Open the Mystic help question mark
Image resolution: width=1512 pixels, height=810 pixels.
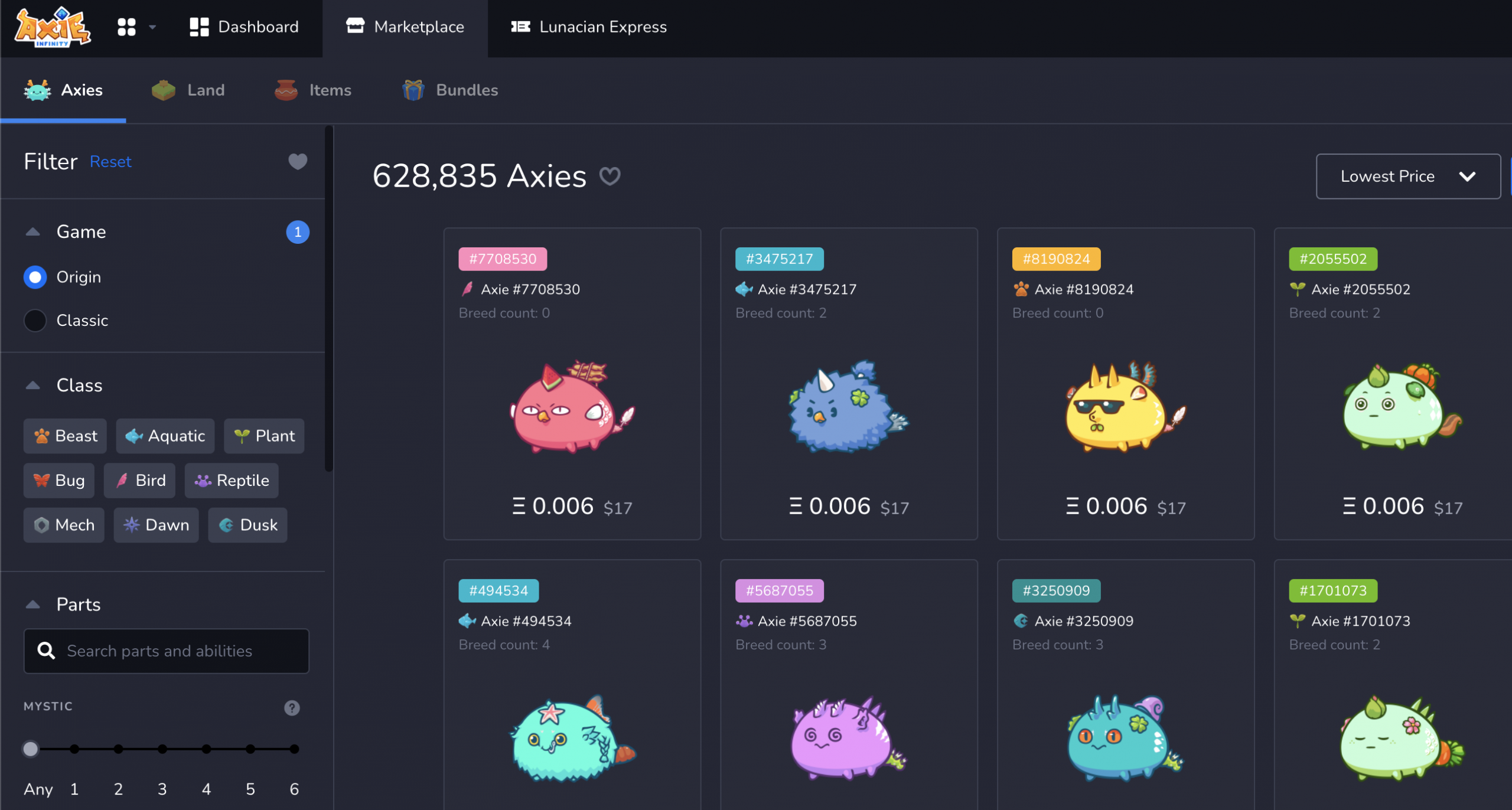tap(292, 707)
